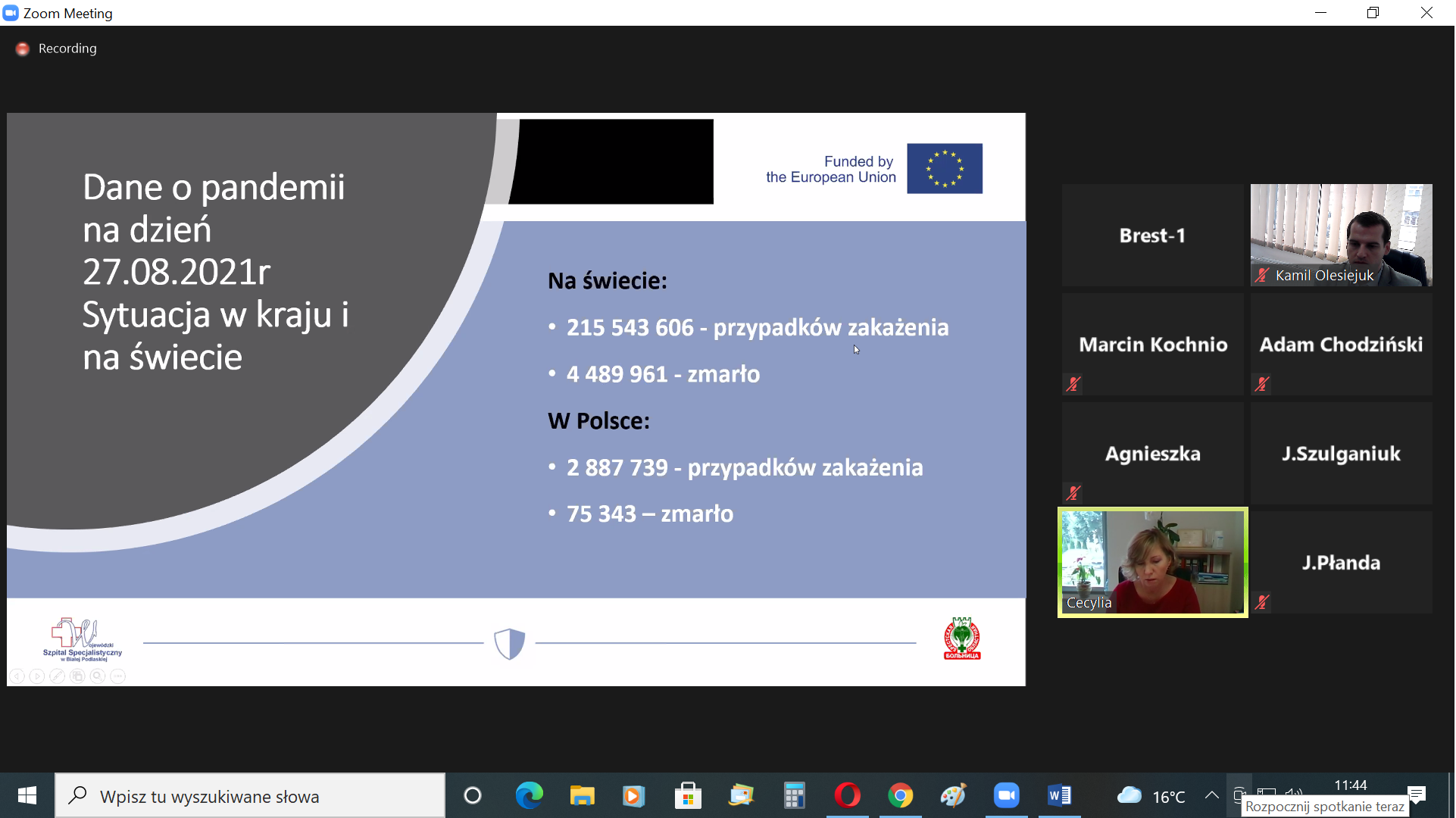The height and width of the screenshot is (818, 1456).
Task: Click the Opera browser taskbar icon
Action: tap(847, 795)
